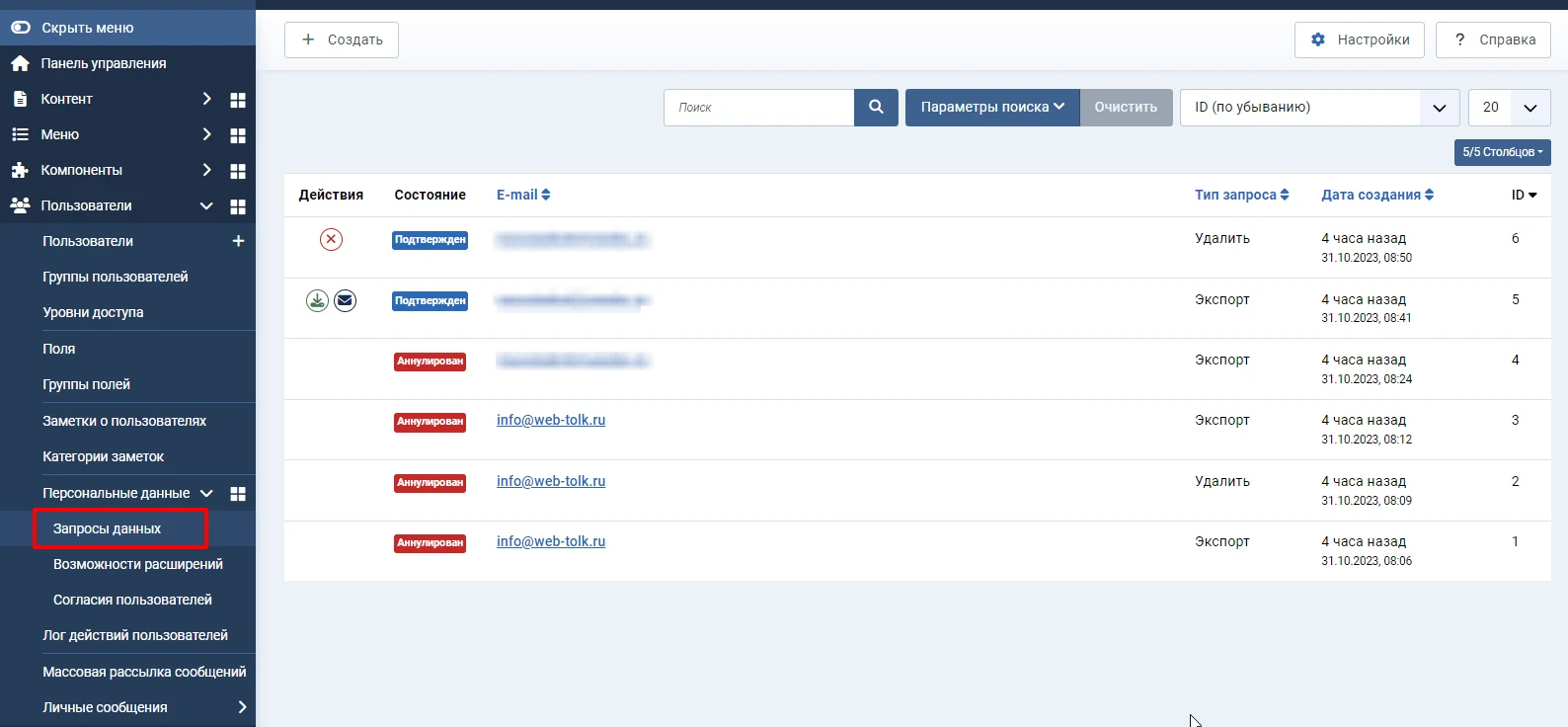This screenshot has height=727, width=1568.
Task: Open Категории заметок item
Action: (103, 456)
